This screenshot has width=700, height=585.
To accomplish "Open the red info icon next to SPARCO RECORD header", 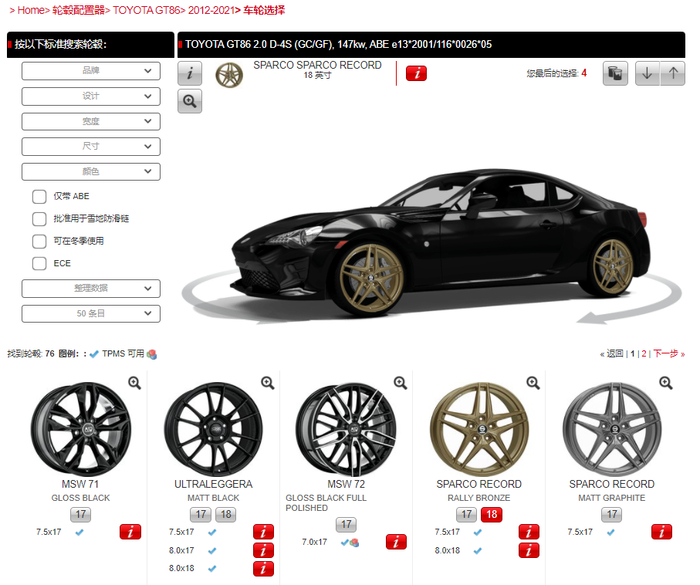I will (x=416, y=73).
